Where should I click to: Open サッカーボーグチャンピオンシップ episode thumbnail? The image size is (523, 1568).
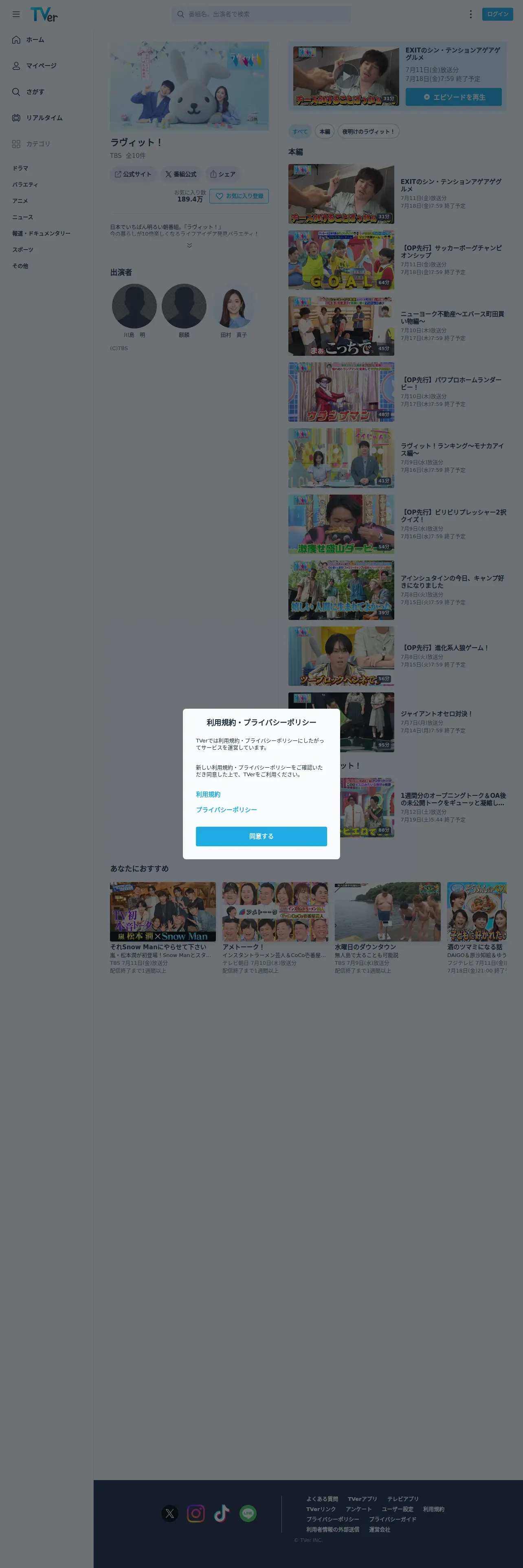click(x=341, y=260)
